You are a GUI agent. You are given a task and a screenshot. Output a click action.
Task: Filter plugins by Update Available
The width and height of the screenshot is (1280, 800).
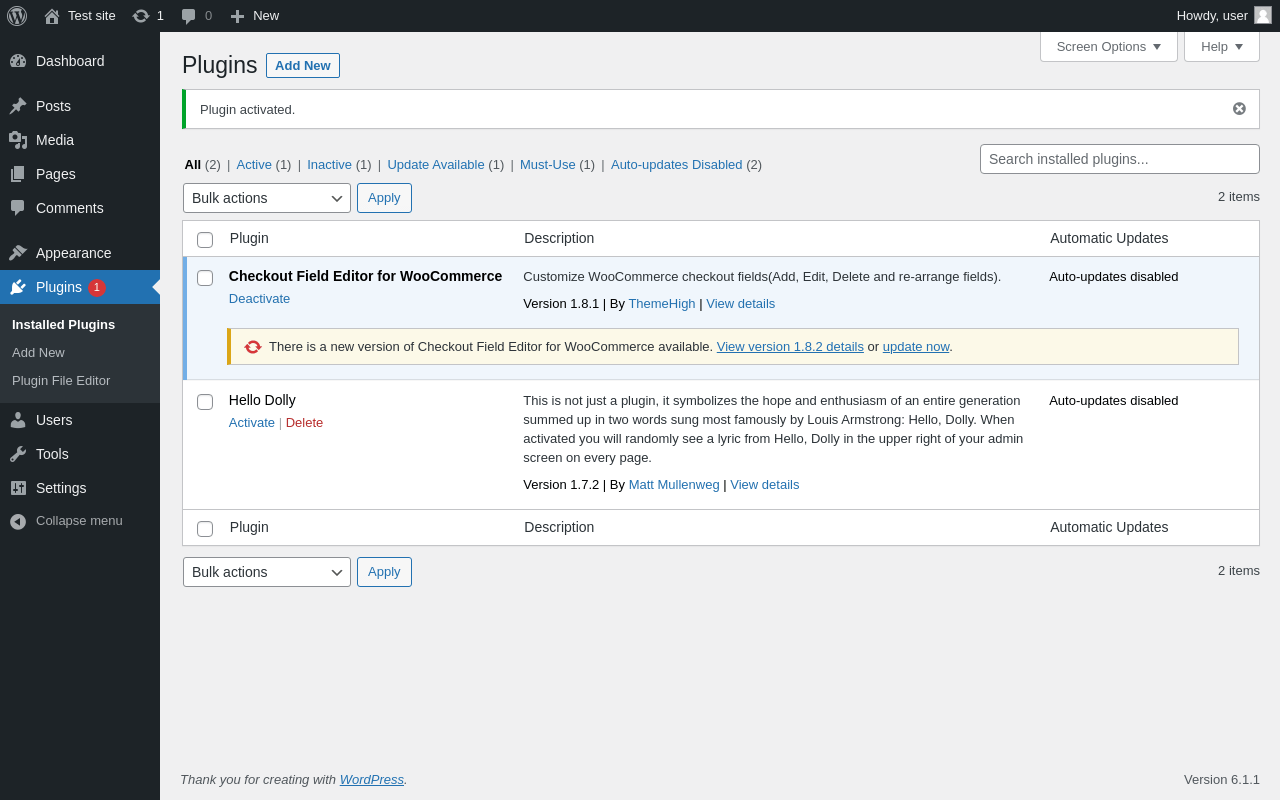pos(435,165)
